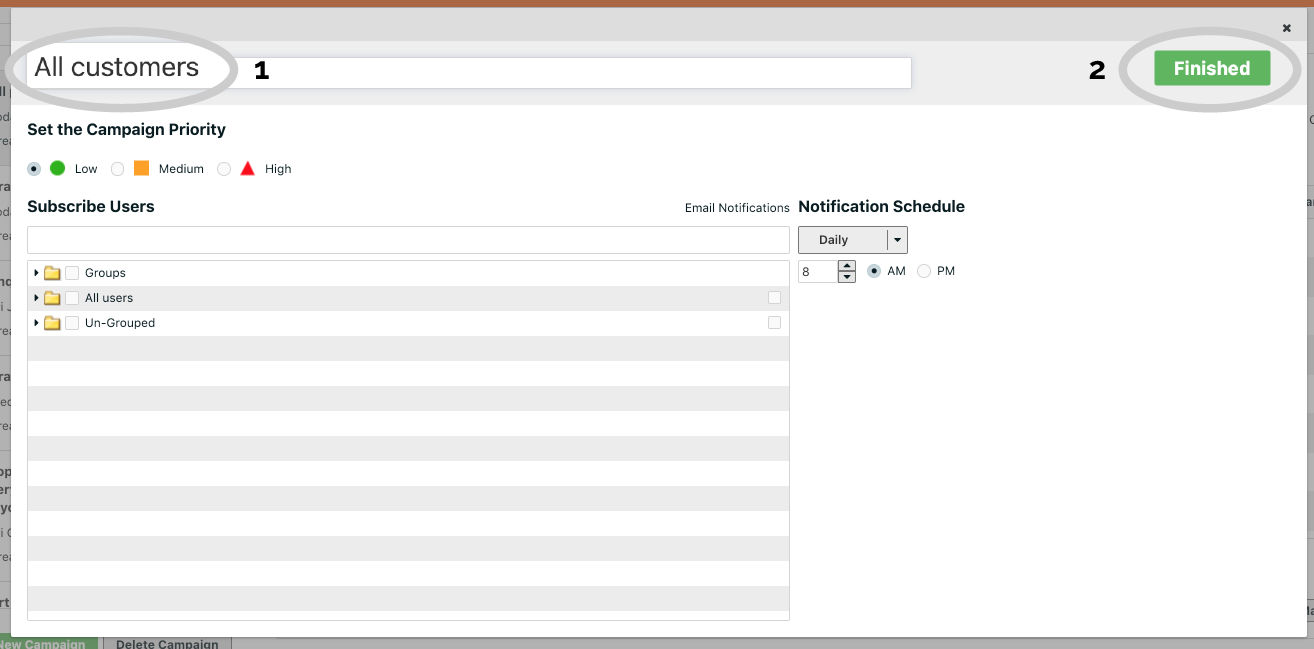Click the Un-Grouped tree label

coord(120,323)
